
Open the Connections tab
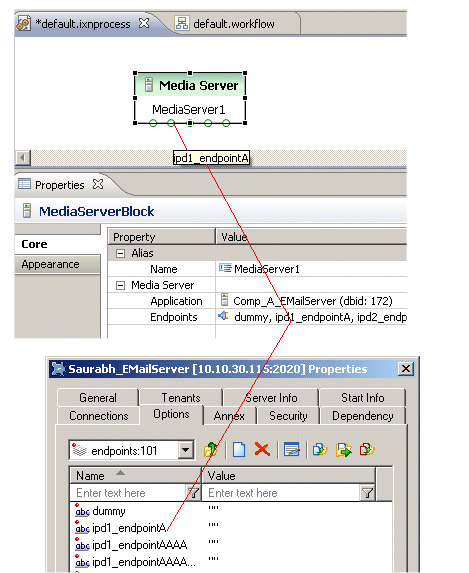click(x=99, y=416)
